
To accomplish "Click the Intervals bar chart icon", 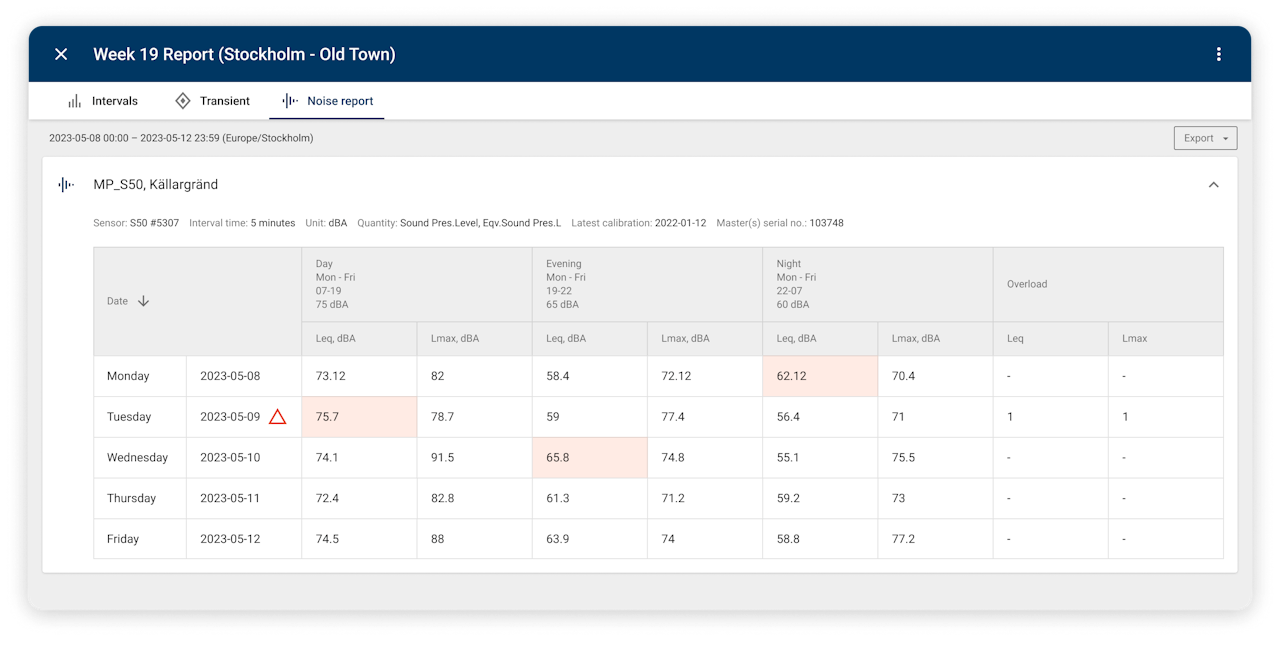I will [x=75, y=101].
